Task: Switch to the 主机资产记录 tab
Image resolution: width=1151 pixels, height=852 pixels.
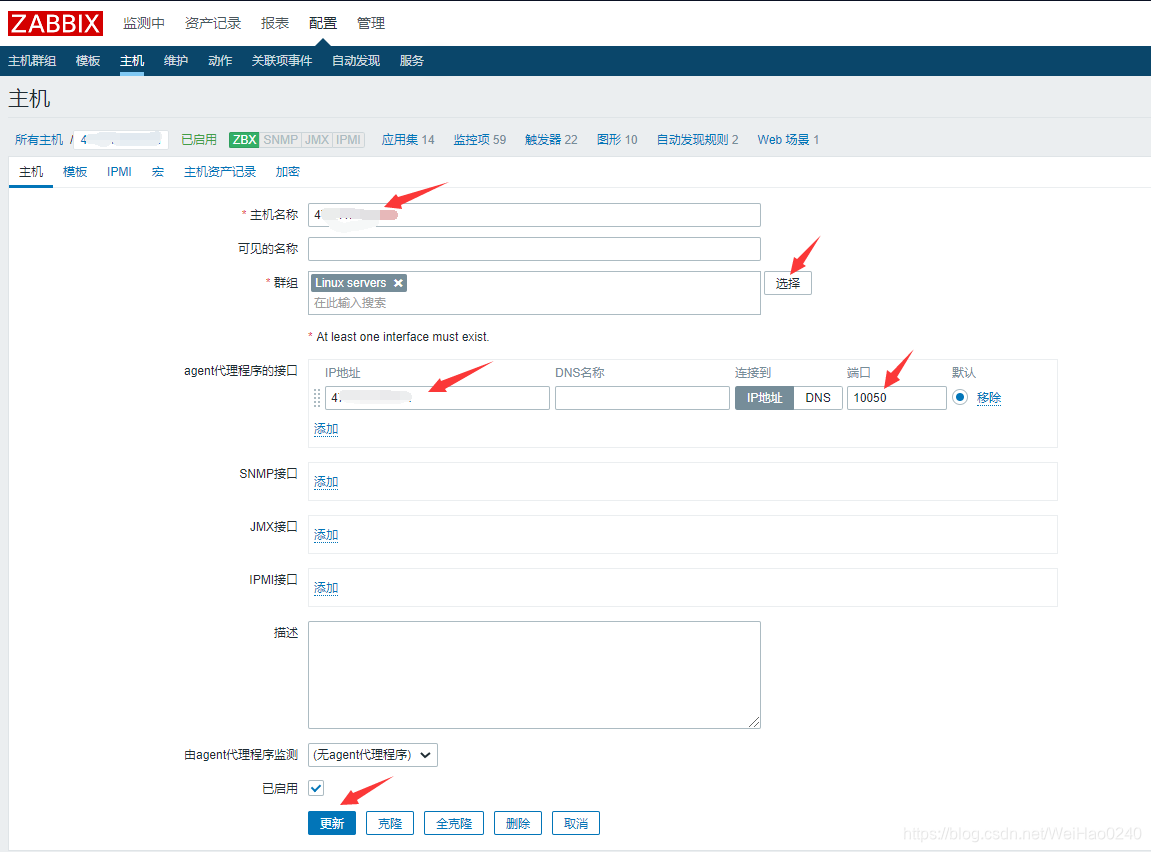Action: point(220,172)
